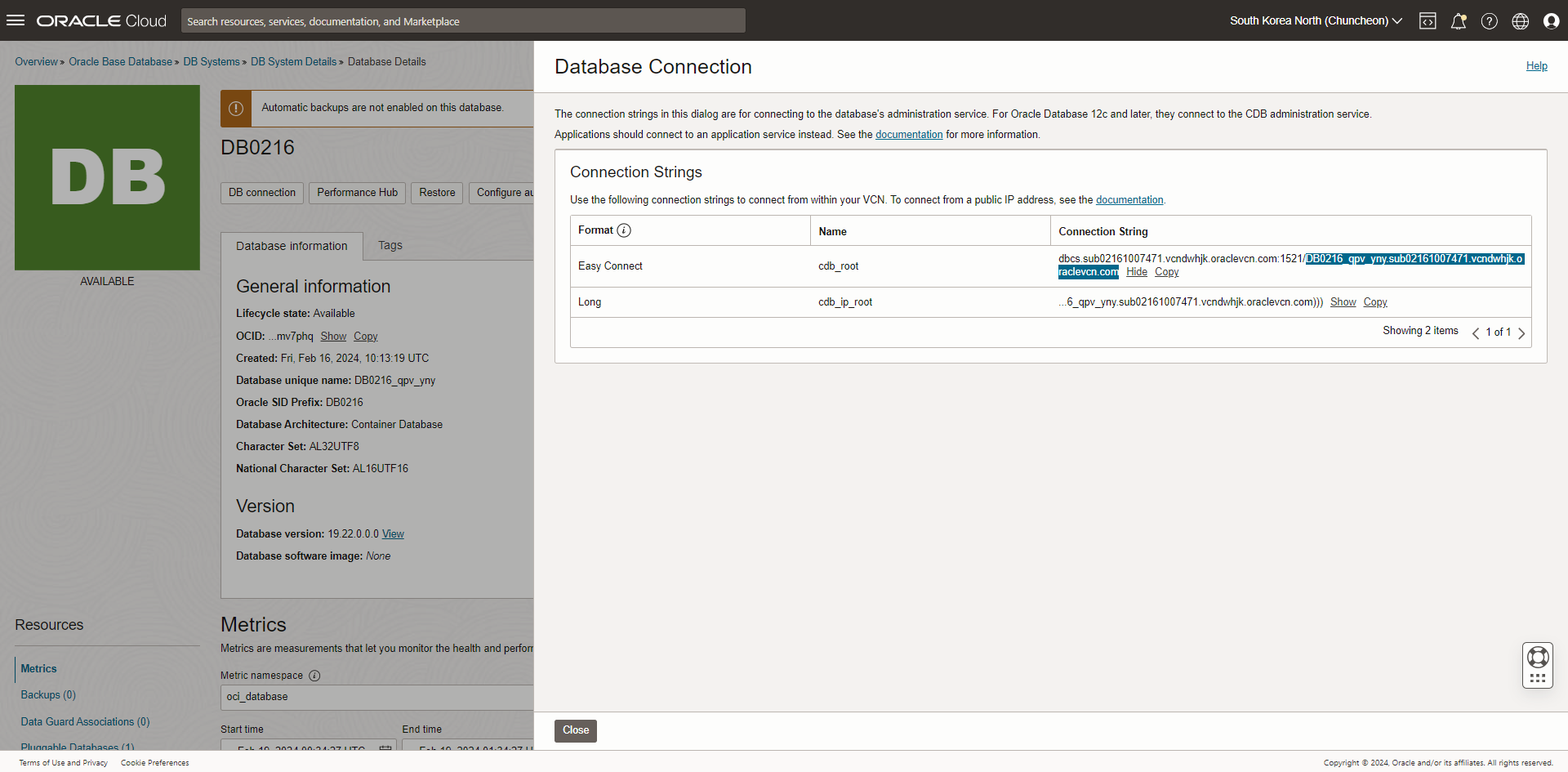Show the Long connection string
Image resolution: width=1568 pixels, height=772 pixels.
pyautogui.click(x=1343, y=302)
